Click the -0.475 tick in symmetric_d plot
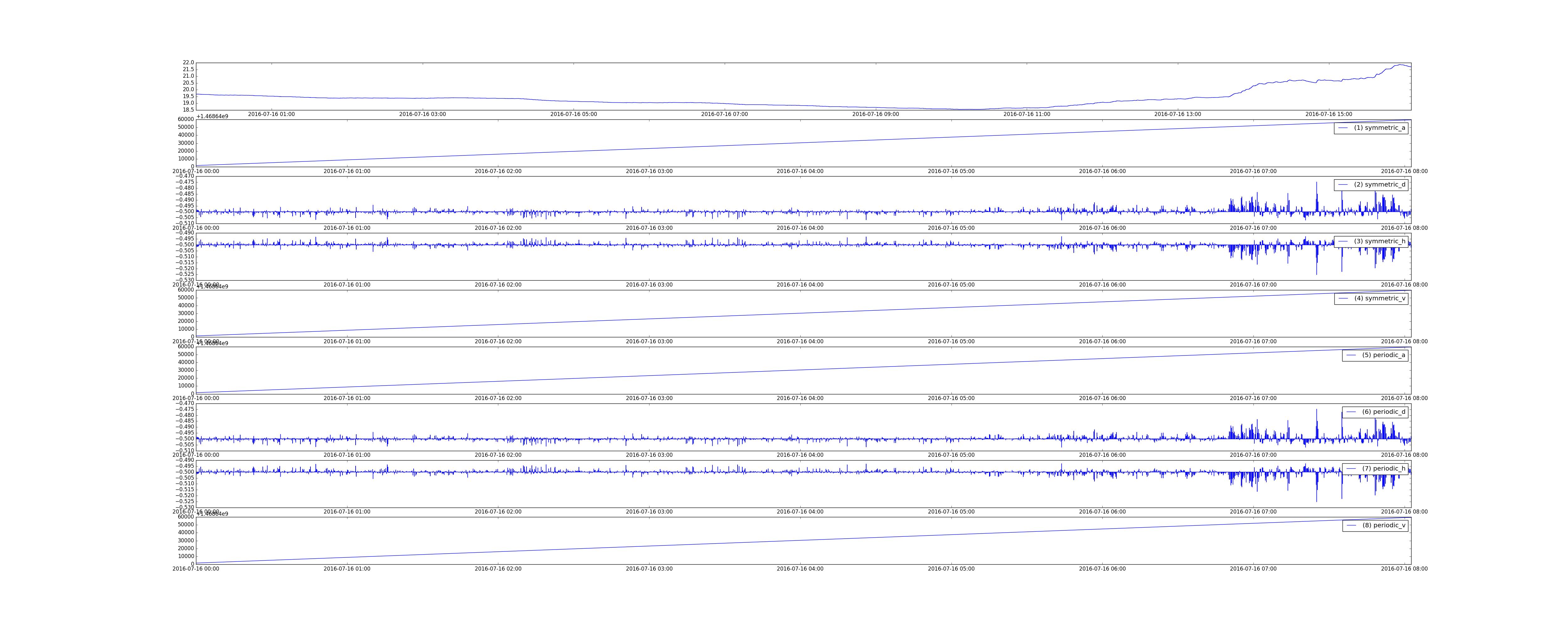The width and height of the screenshot is (1568, 627). pos(185,182)
